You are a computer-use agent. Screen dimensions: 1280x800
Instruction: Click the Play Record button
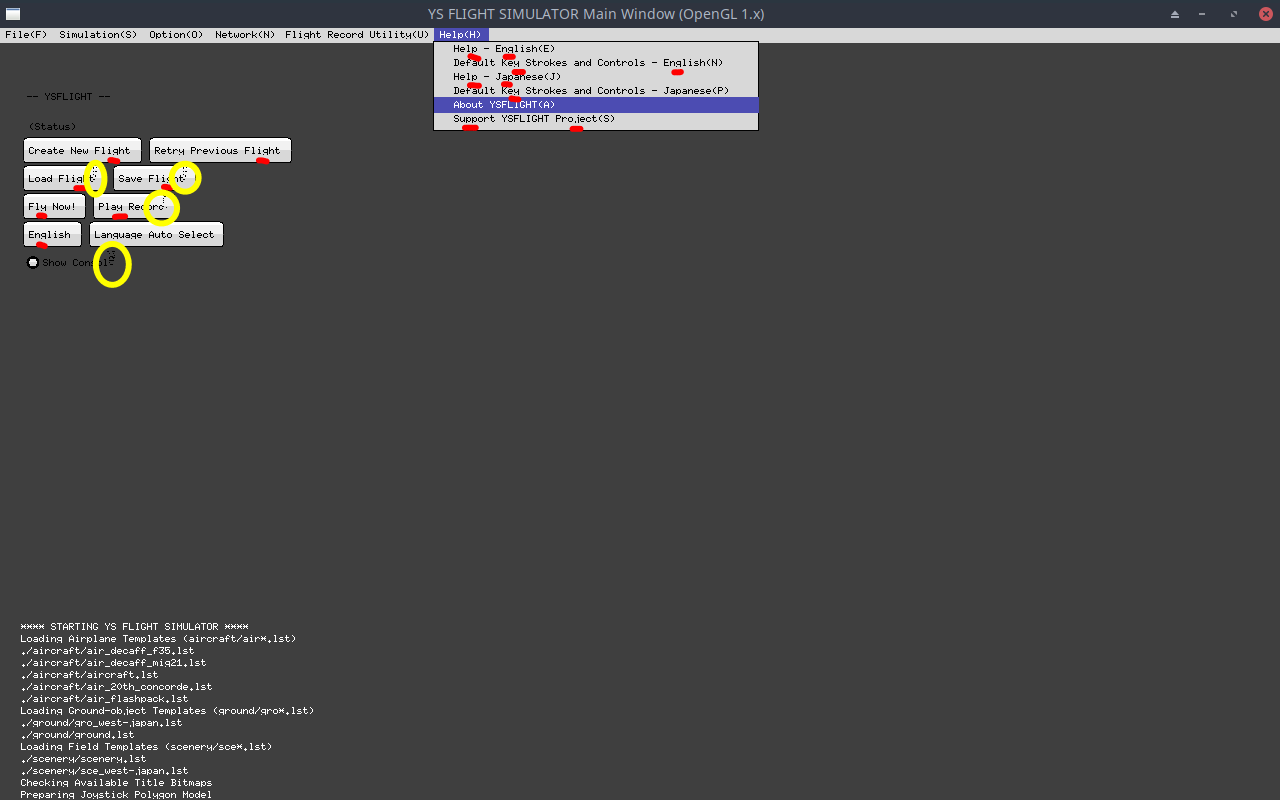pyautogui.click(x=134, y=207)
